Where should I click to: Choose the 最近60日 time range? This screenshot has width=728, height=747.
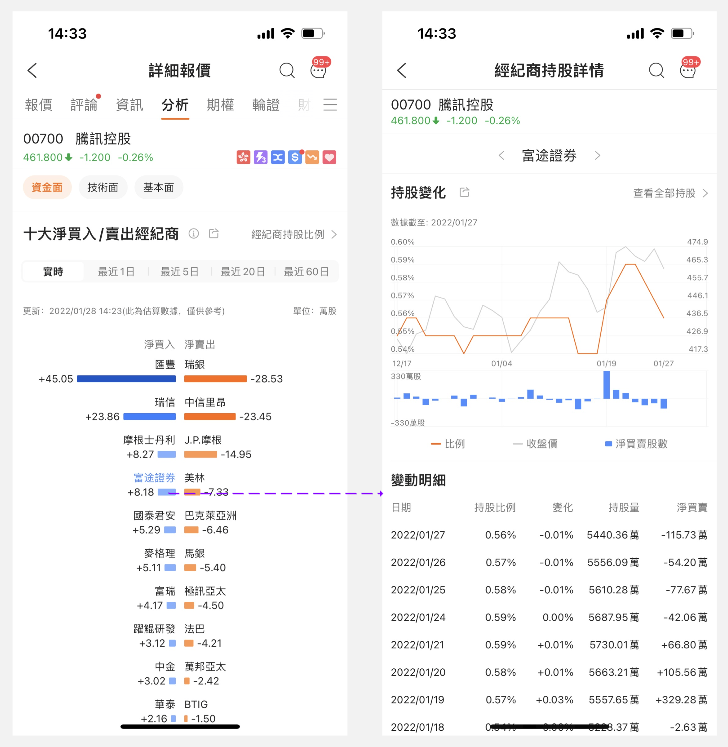306,272
